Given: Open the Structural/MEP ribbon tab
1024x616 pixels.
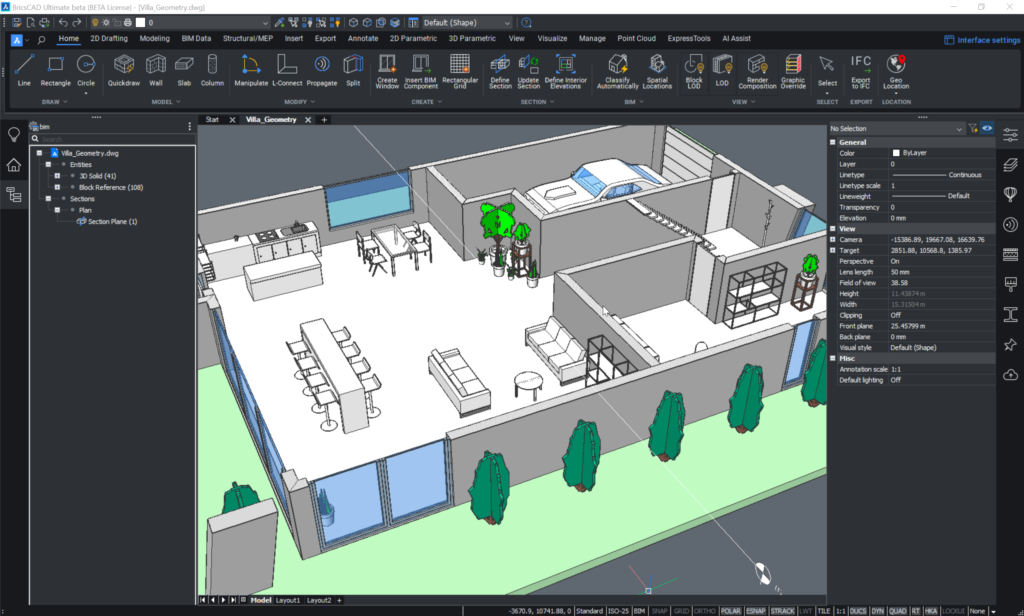Looking at the screenshot, I should pos(248,39).
